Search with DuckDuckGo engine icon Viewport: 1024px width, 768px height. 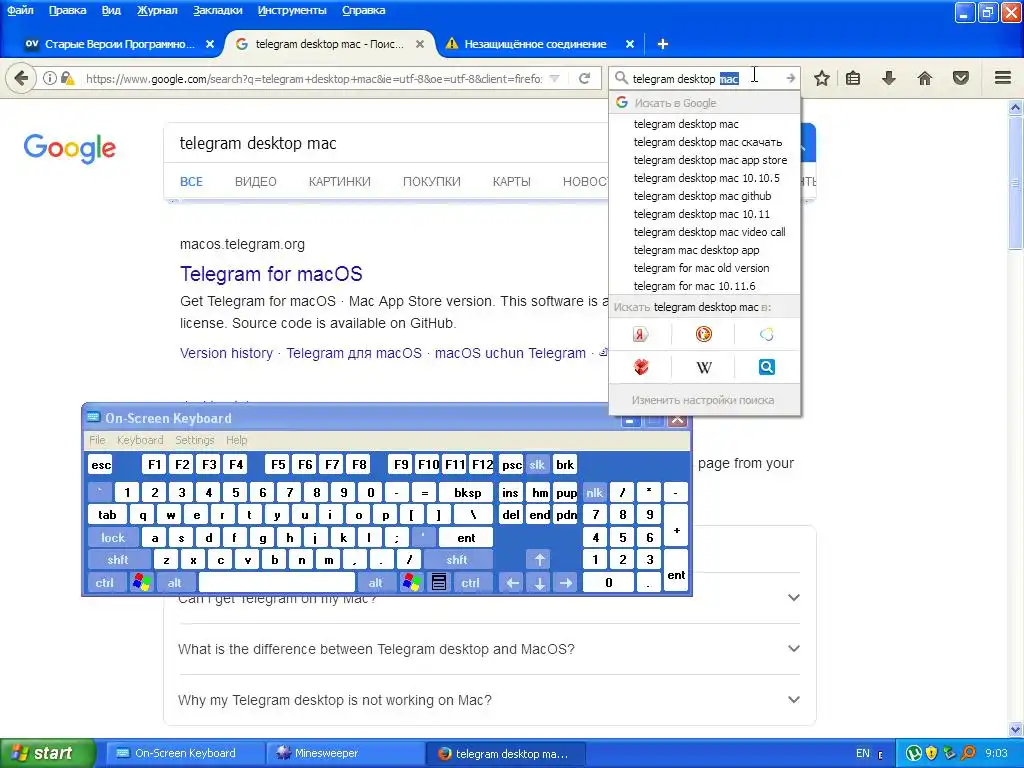pyautogui.click(x=703, y=334)
